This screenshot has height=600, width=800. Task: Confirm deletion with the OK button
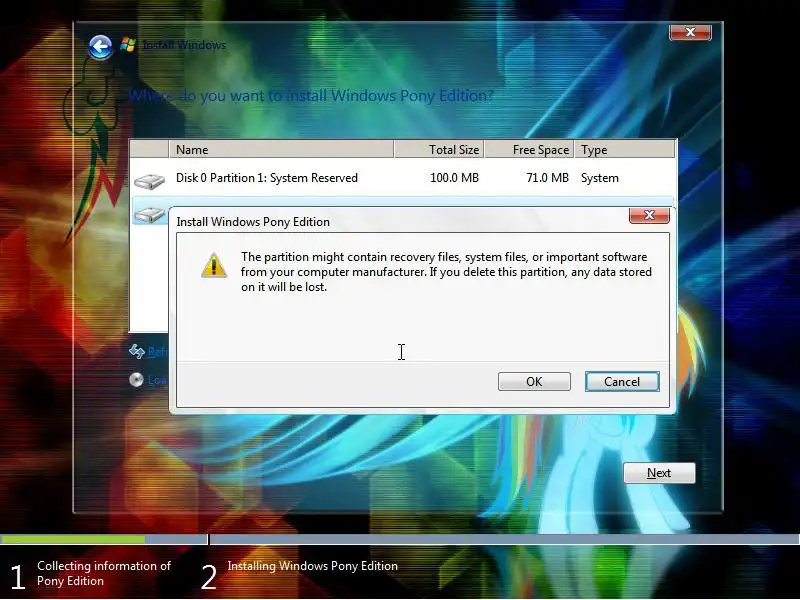[x=534, y=382]
